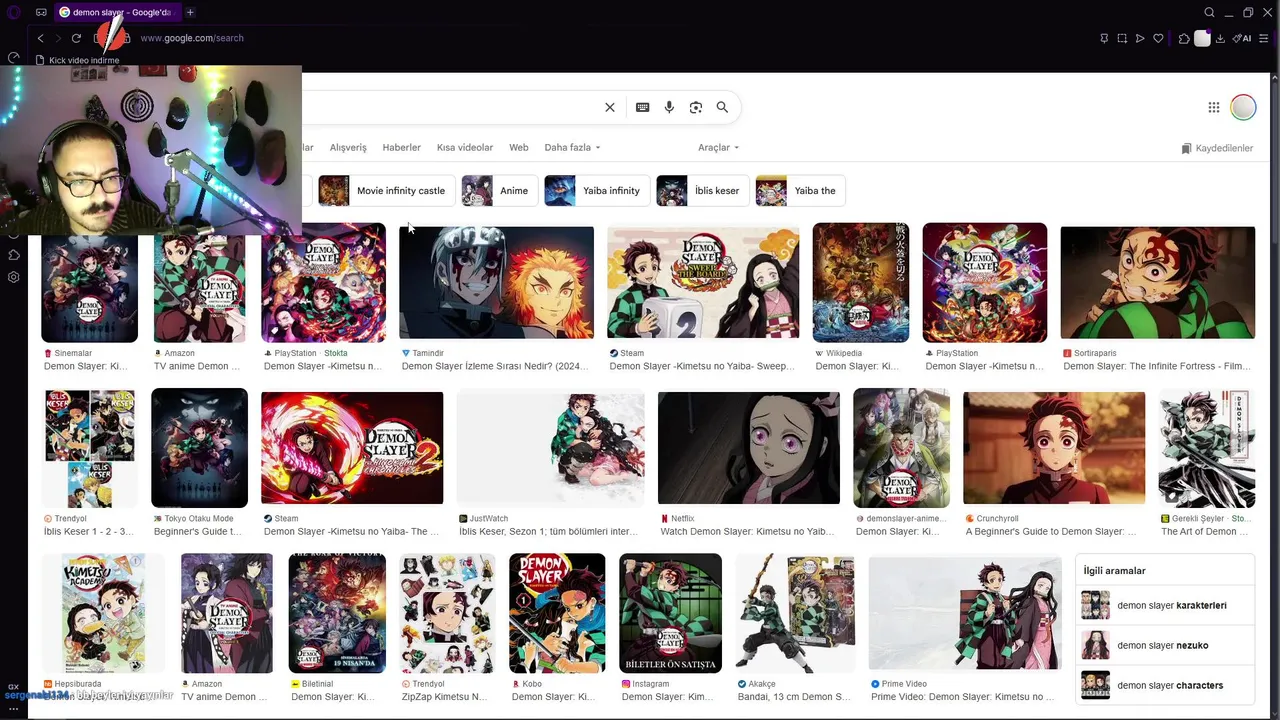The height and width of the screenshot is (720, 1280).
Task: Open the browser downloads icon
Action: pos(1220,38)
